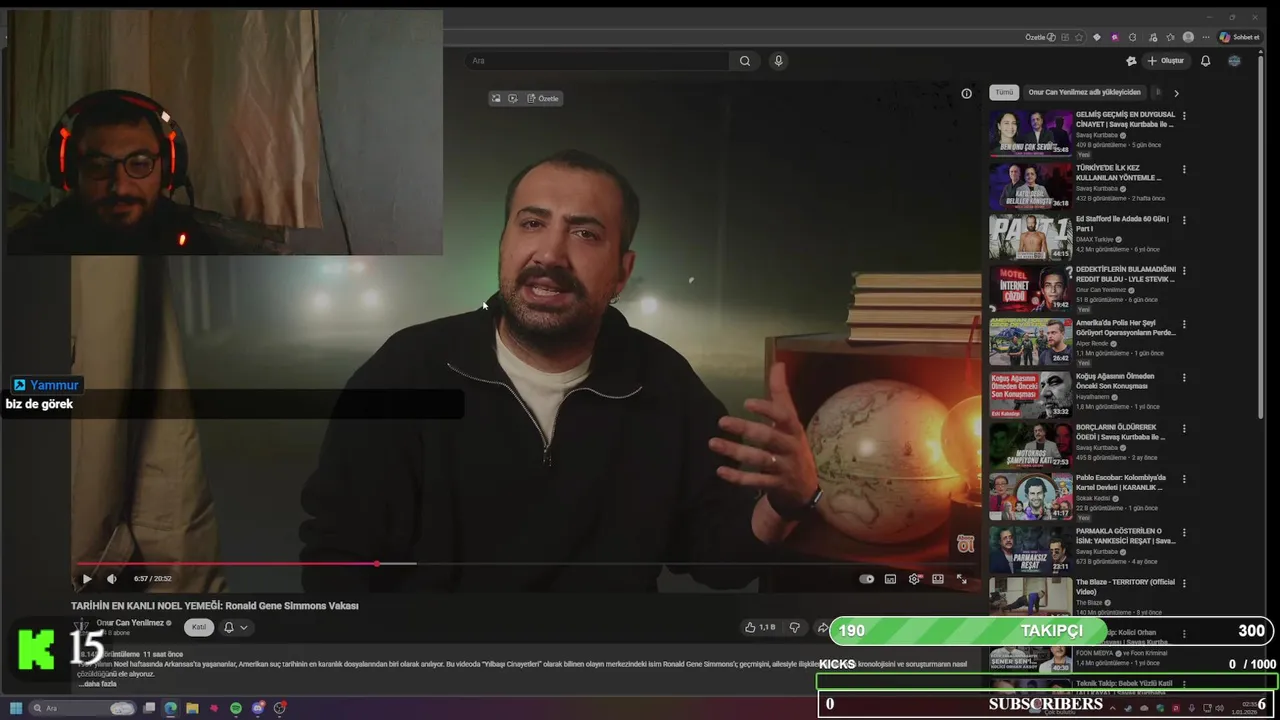Open the Koğuş Ağasının Ölmeden Önceki thumbnail
The height and width of the screenshot is (720, 1280).
pyautogui.click(x=1031, y=395)
